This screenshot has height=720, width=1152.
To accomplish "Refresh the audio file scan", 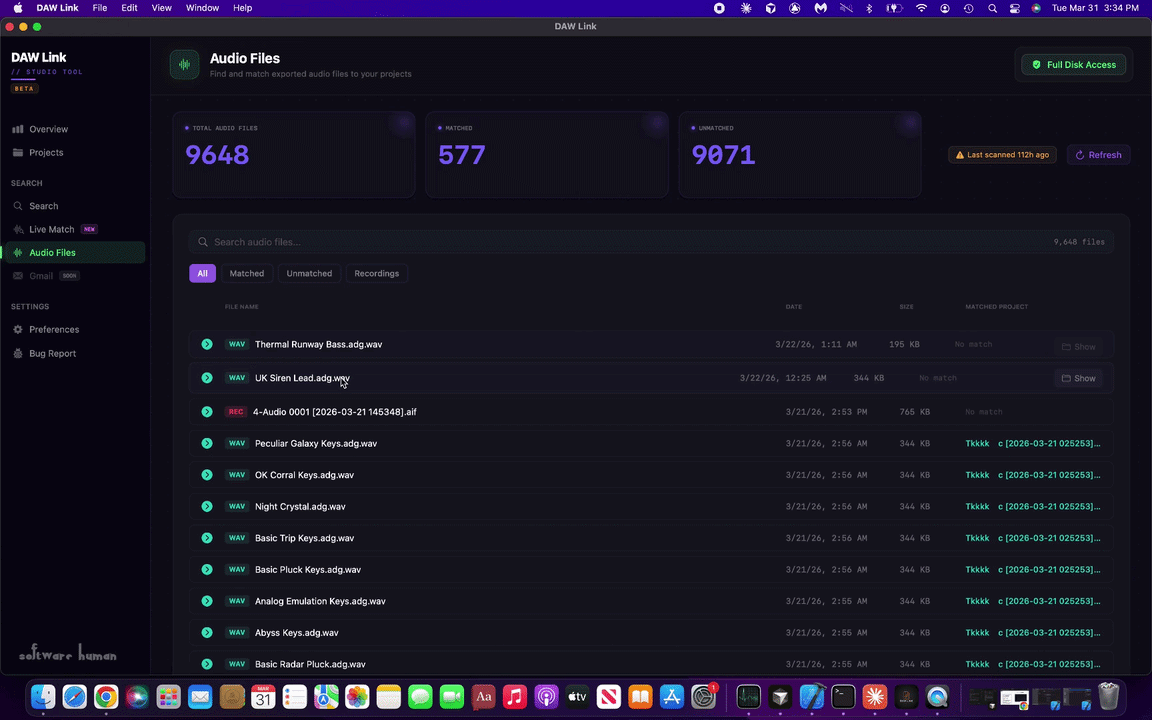I will 1098,155.
